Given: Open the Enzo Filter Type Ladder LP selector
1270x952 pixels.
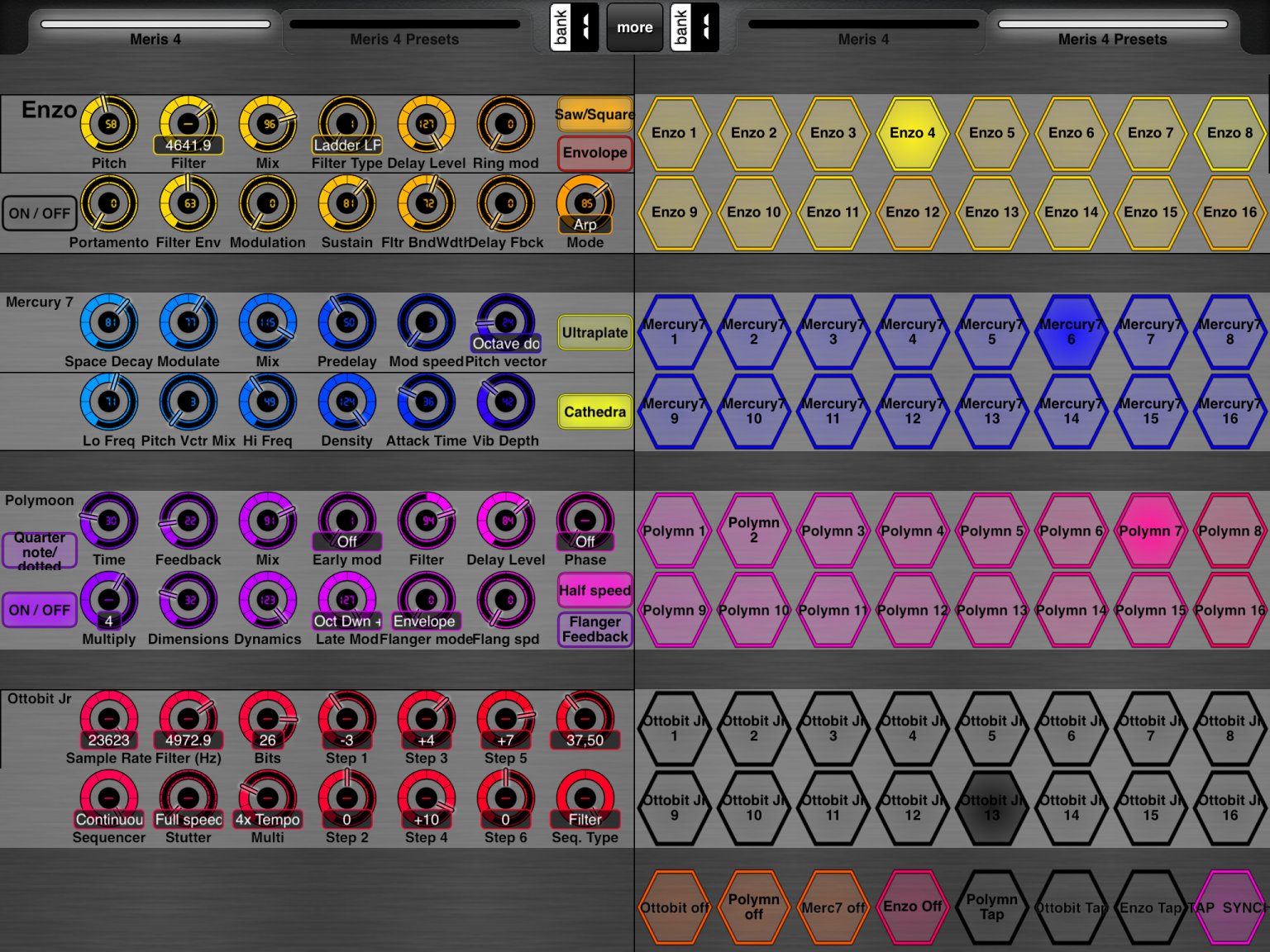Looking at the screenshot, I should coord(346,145).
